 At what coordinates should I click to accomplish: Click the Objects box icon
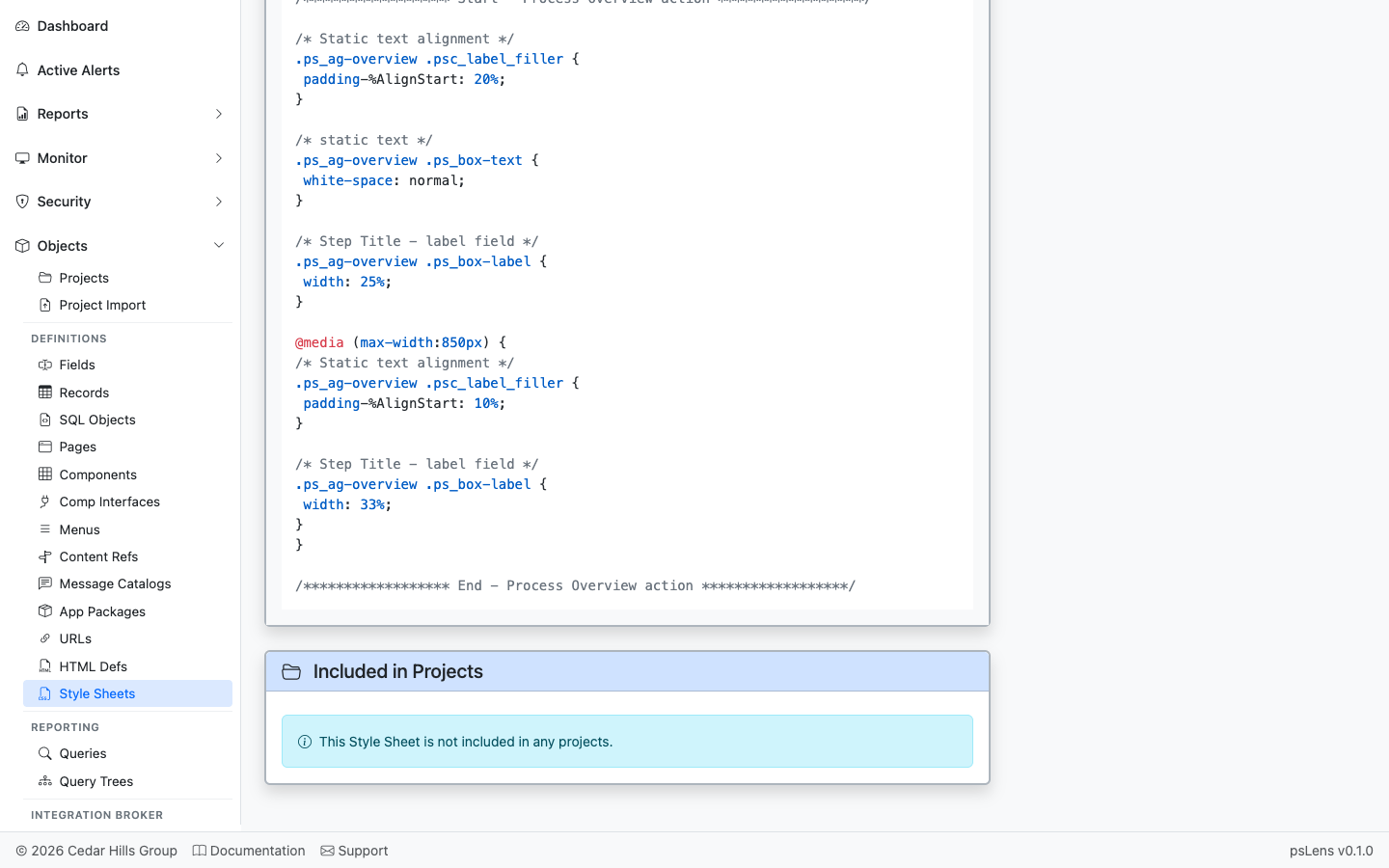22,246
